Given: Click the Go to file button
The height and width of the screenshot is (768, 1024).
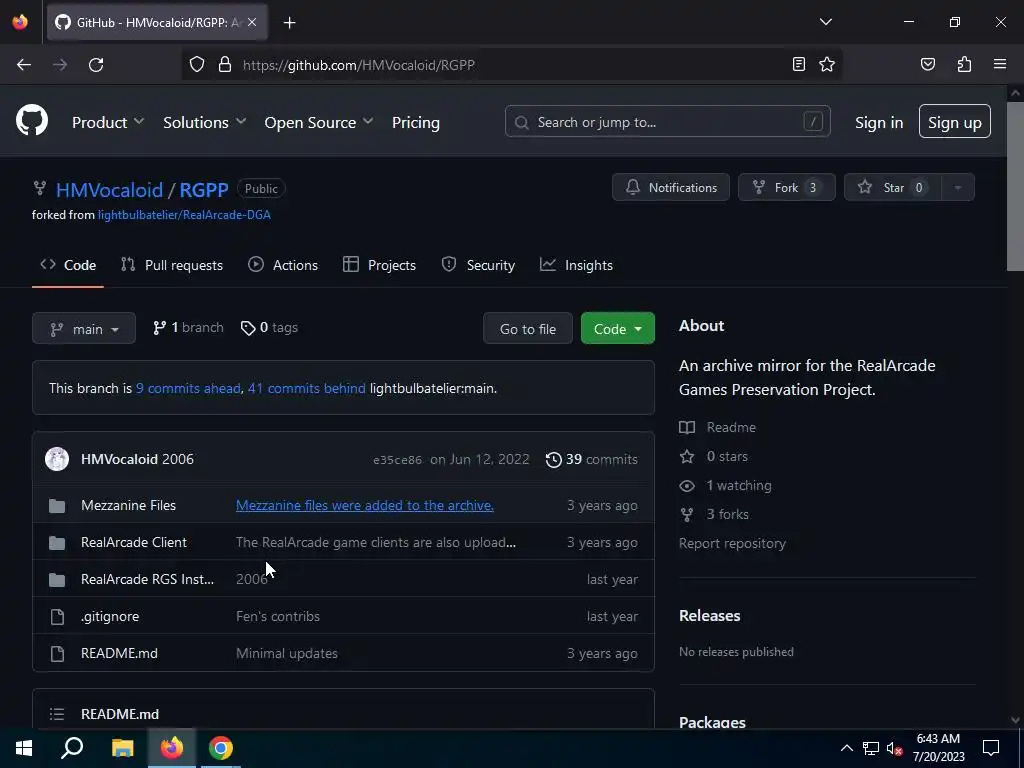Looking at the screenshot, I should click(x=528, y=328).
